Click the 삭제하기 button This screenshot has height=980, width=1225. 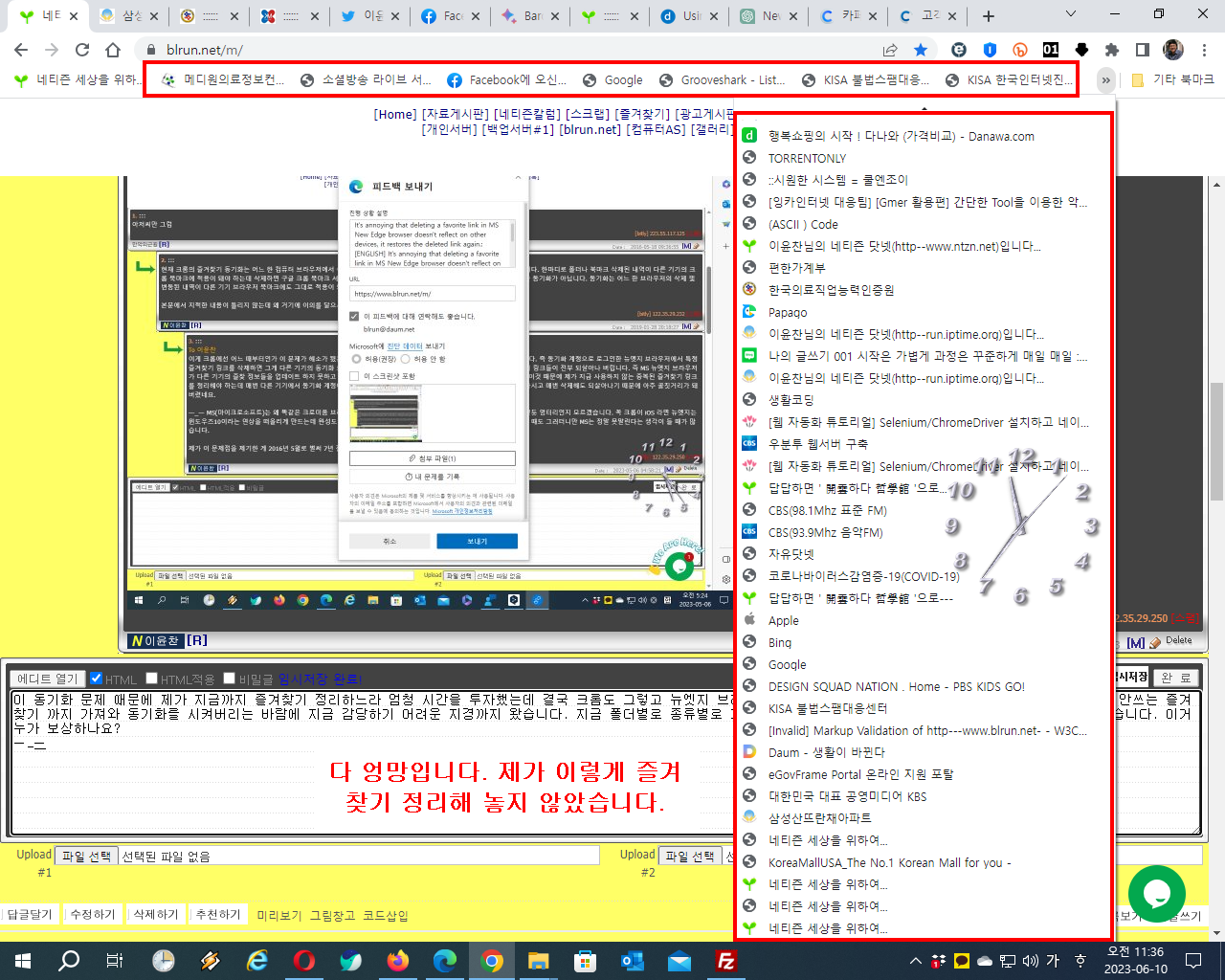click(155, 914)
